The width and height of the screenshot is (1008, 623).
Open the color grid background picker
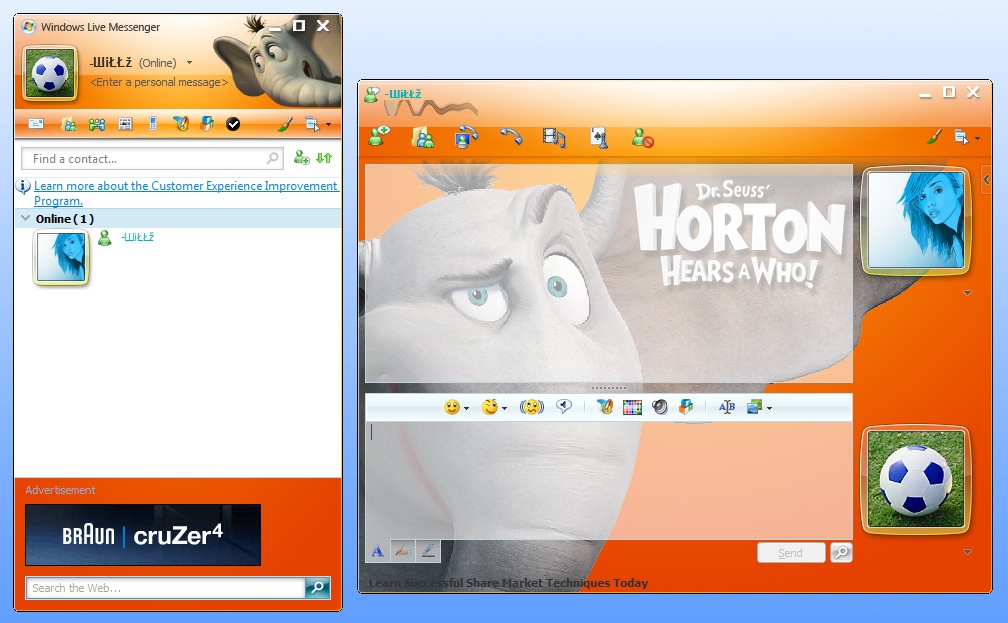tap(633, 408)
